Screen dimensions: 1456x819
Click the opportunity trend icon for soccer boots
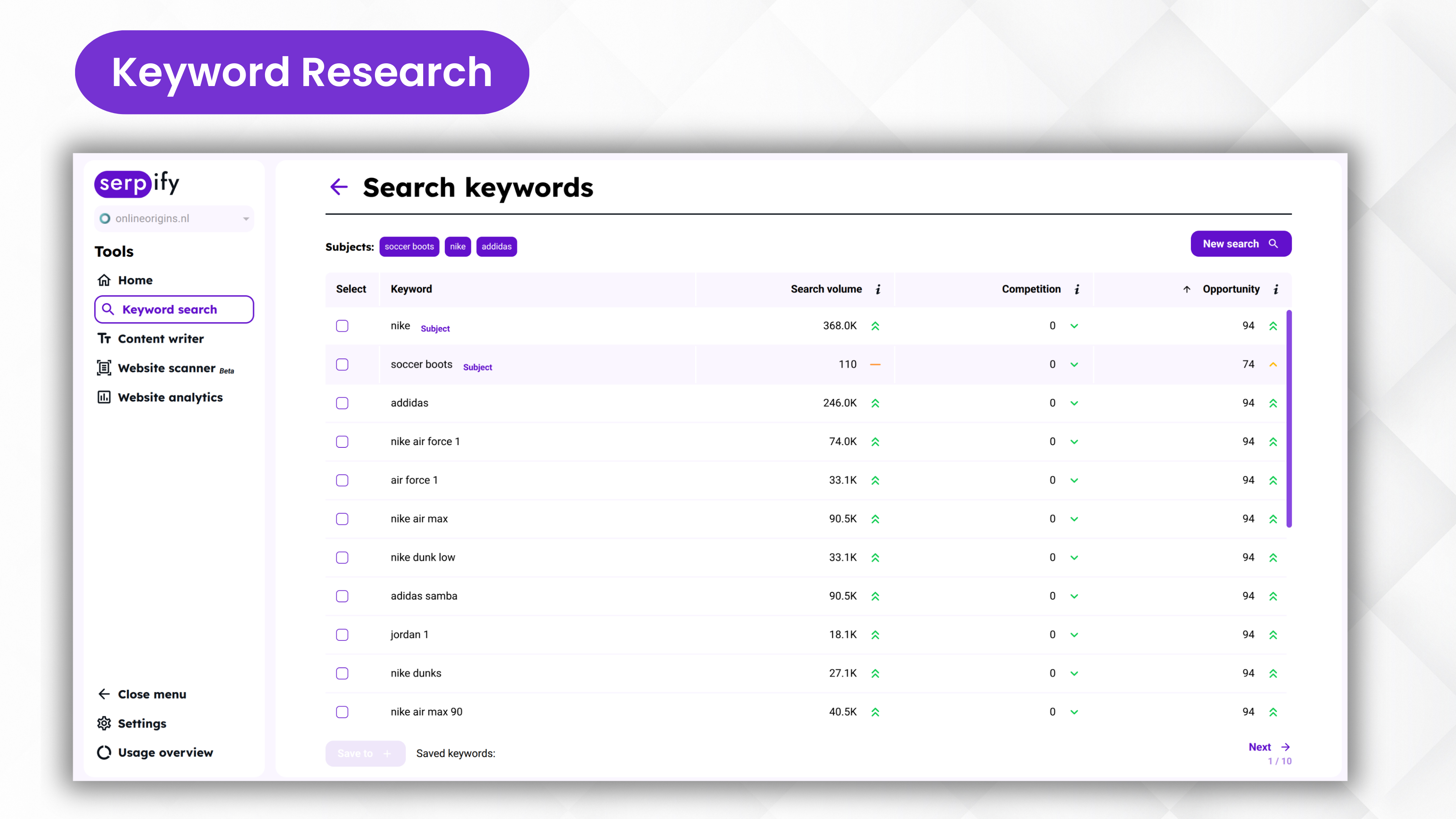pos(1273,364)
